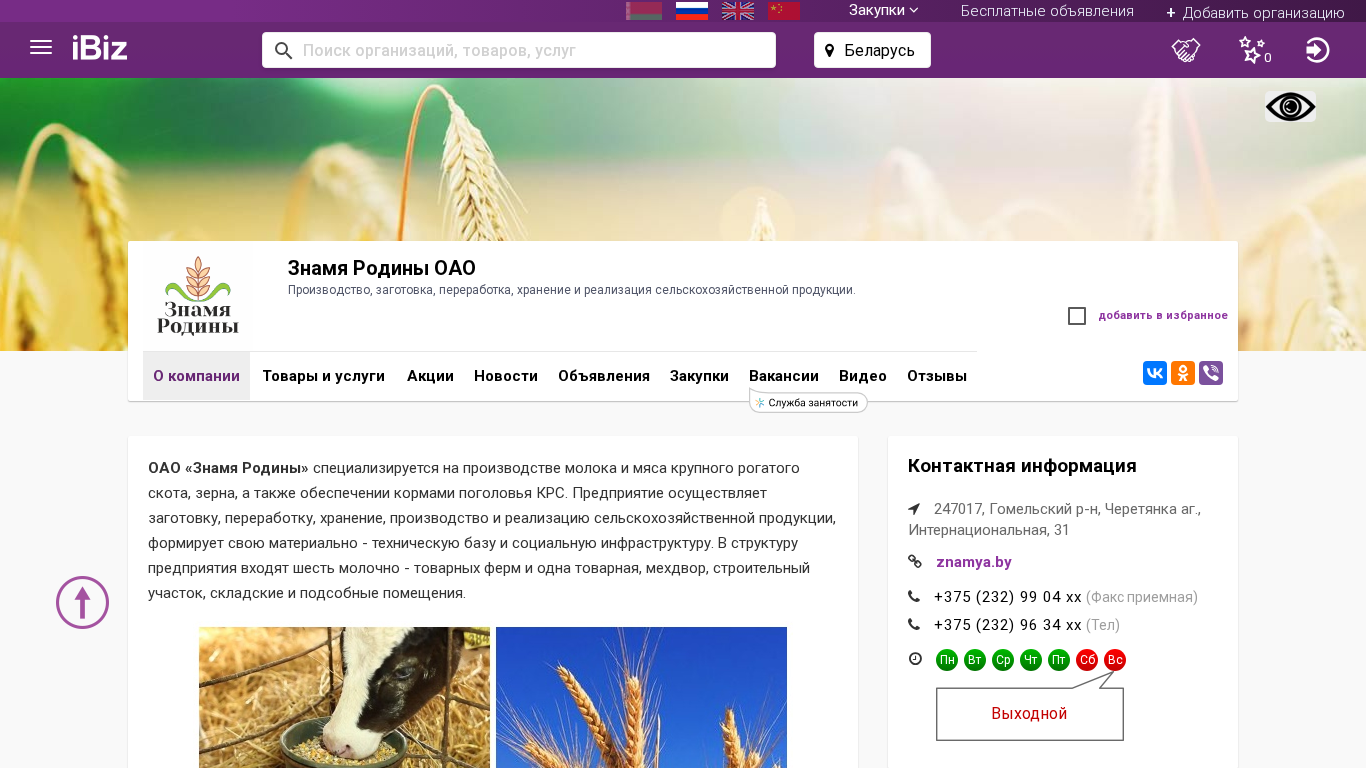Select Wednesday (Ср) schedule circle

pyautogui.click(x=1003, y=660)
